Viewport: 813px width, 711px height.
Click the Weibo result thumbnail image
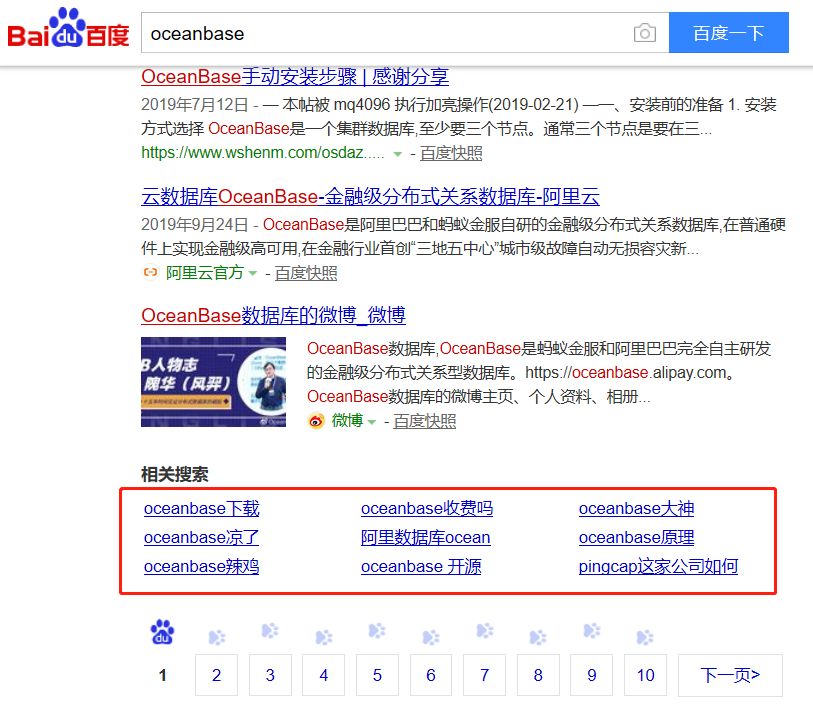click(213, 382)
